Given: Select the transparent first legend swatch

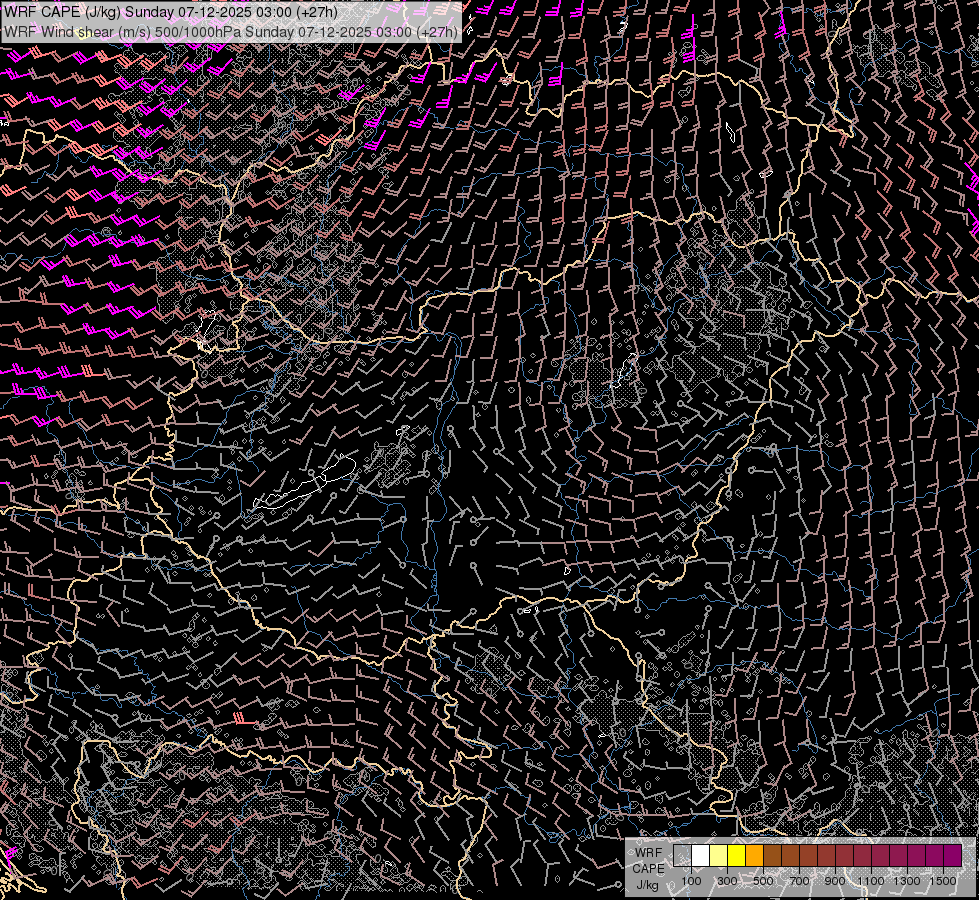Looking at the screenshot, I should (x=682, y=855).
